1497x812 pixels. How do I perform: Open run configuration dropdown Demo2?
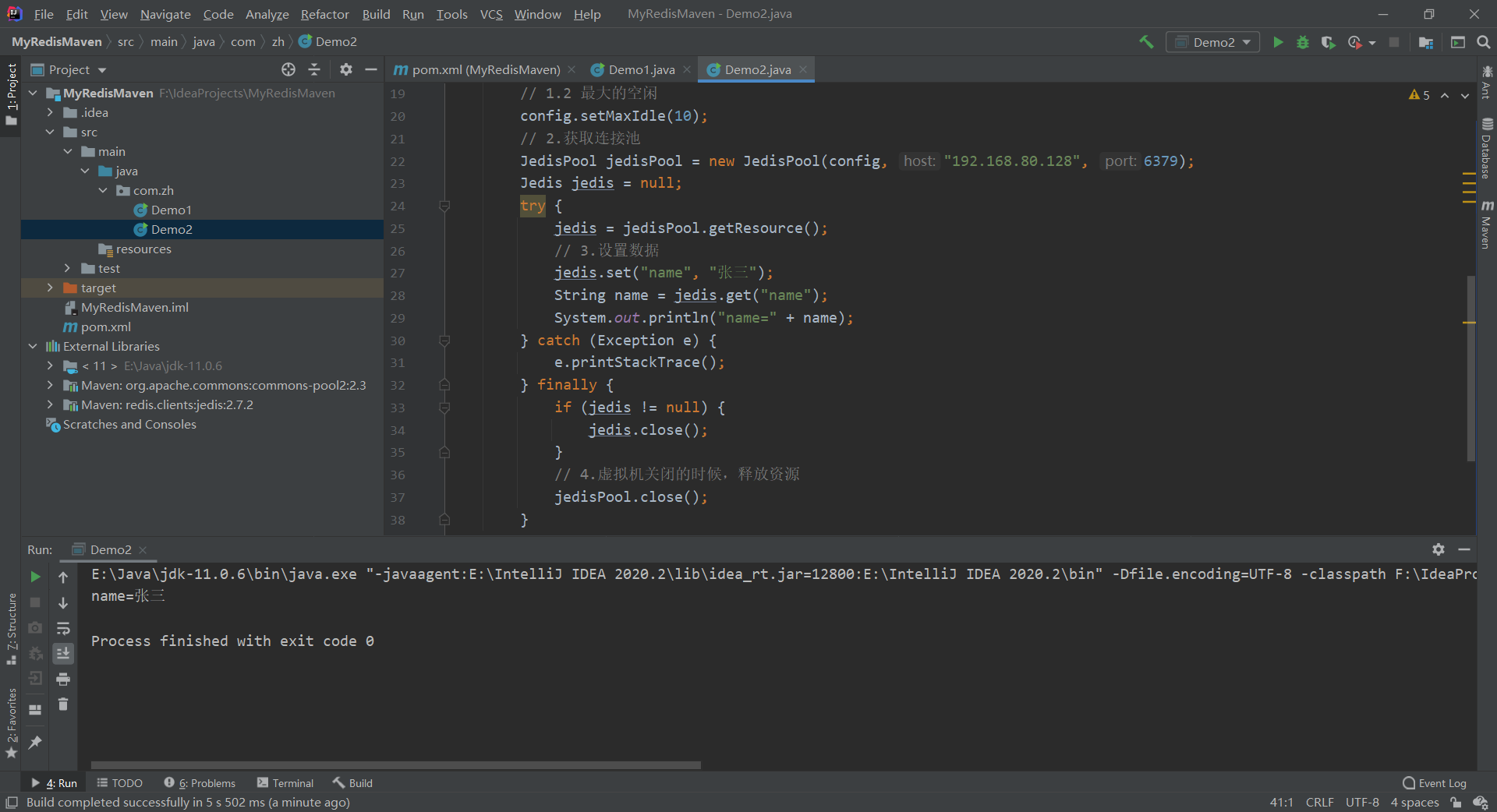(1212, 42)
